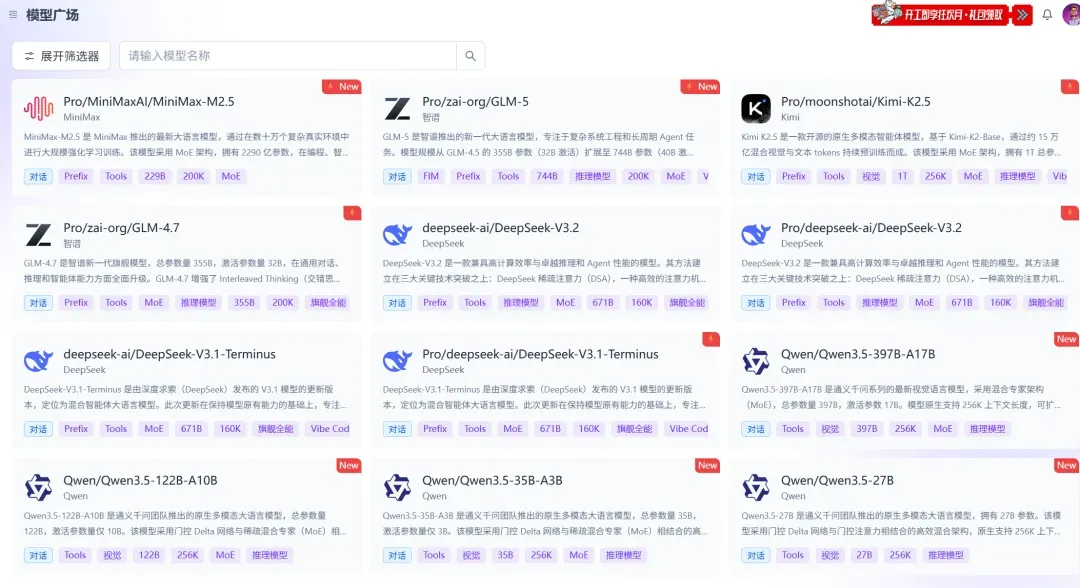The width and height of the screenshot is (1080, 588).
Task: Click 35B tag on Qwen3.5-35B-A3B card
Action: click(506, 555)
